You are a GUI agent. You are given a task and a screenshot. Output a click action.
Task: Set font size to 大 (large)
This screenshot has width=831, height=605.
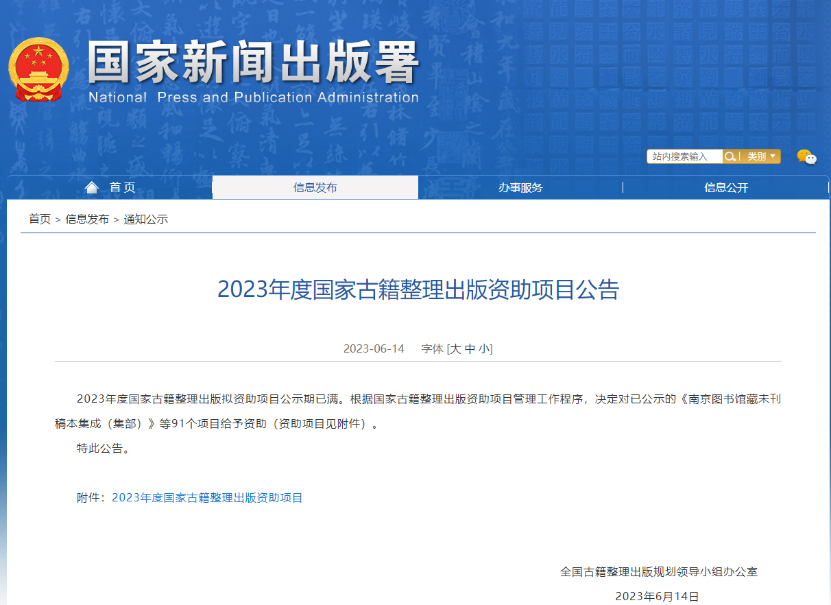pos(455,349)
